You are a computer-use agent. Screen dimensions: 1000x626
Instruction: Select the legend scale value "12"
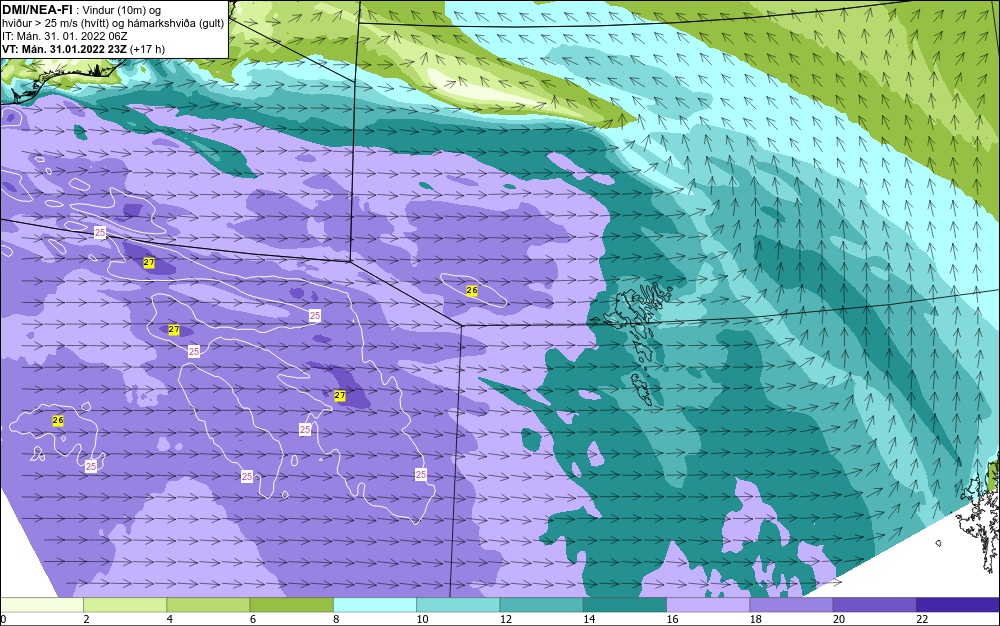click(x=506, y=619)
